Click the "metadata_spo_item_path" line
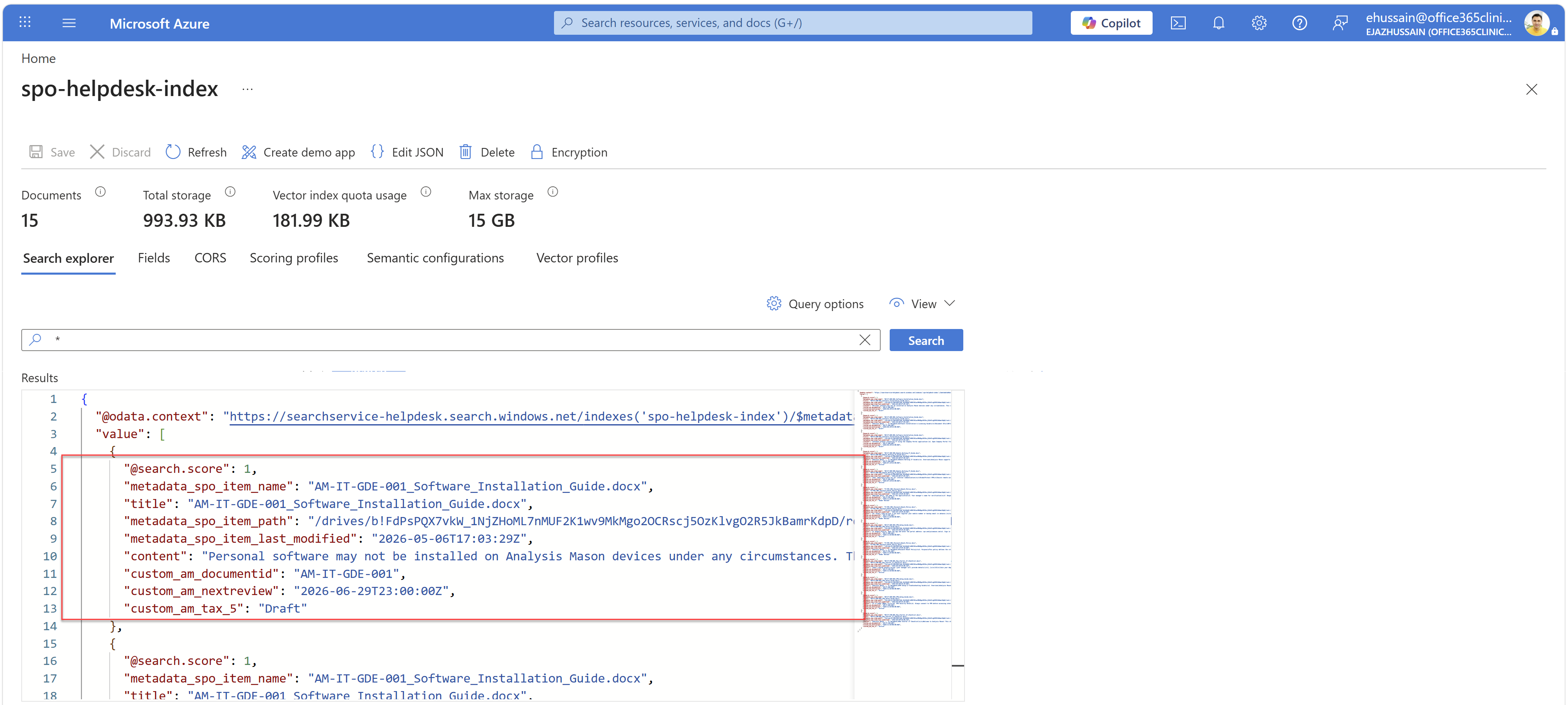This screenshot has width=1568, height=705. coord(488,521)
